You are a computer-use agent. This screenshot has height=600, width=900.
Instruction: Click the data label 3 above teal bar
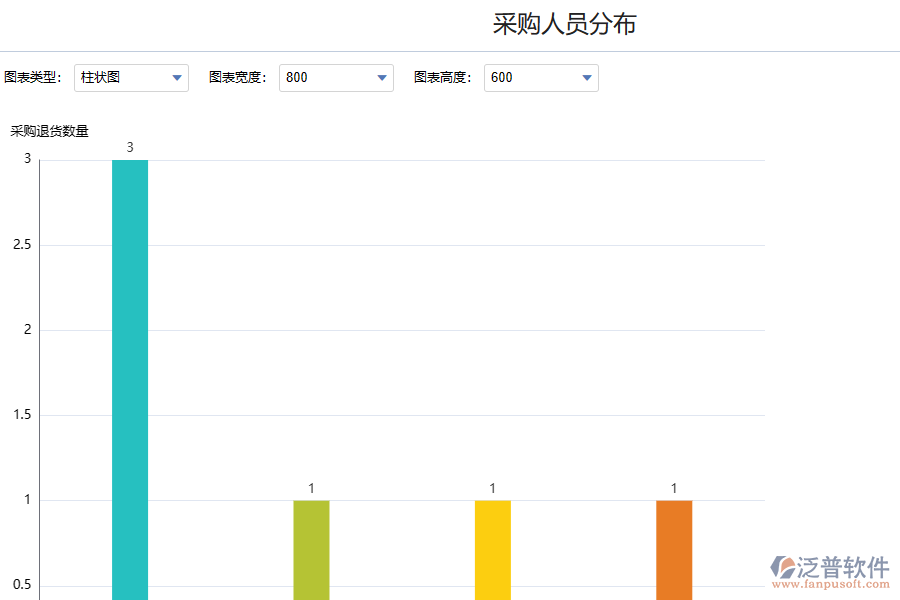129,146
